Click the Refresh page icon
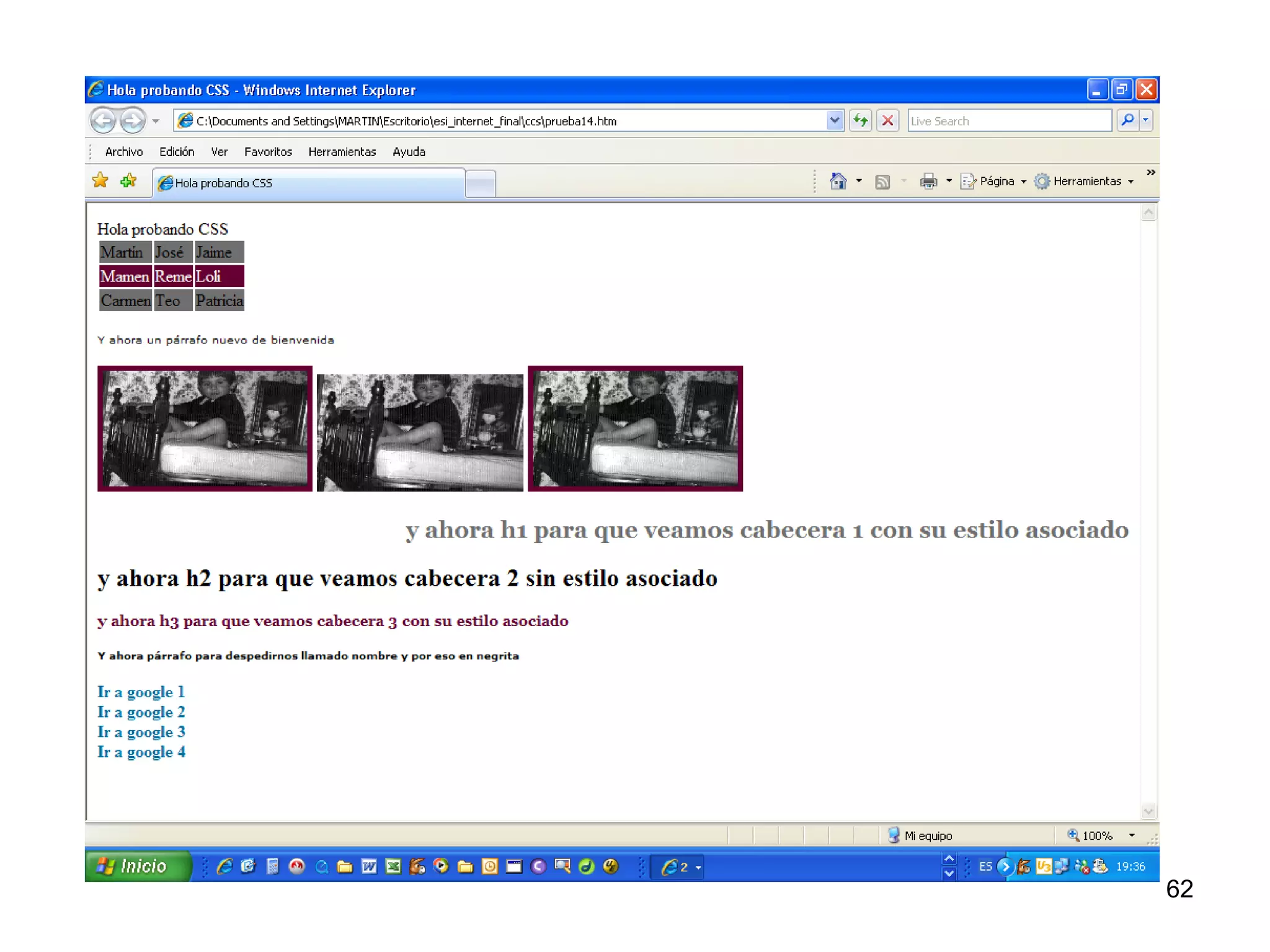Screen dimensions: 1270x952 point(861,120)
